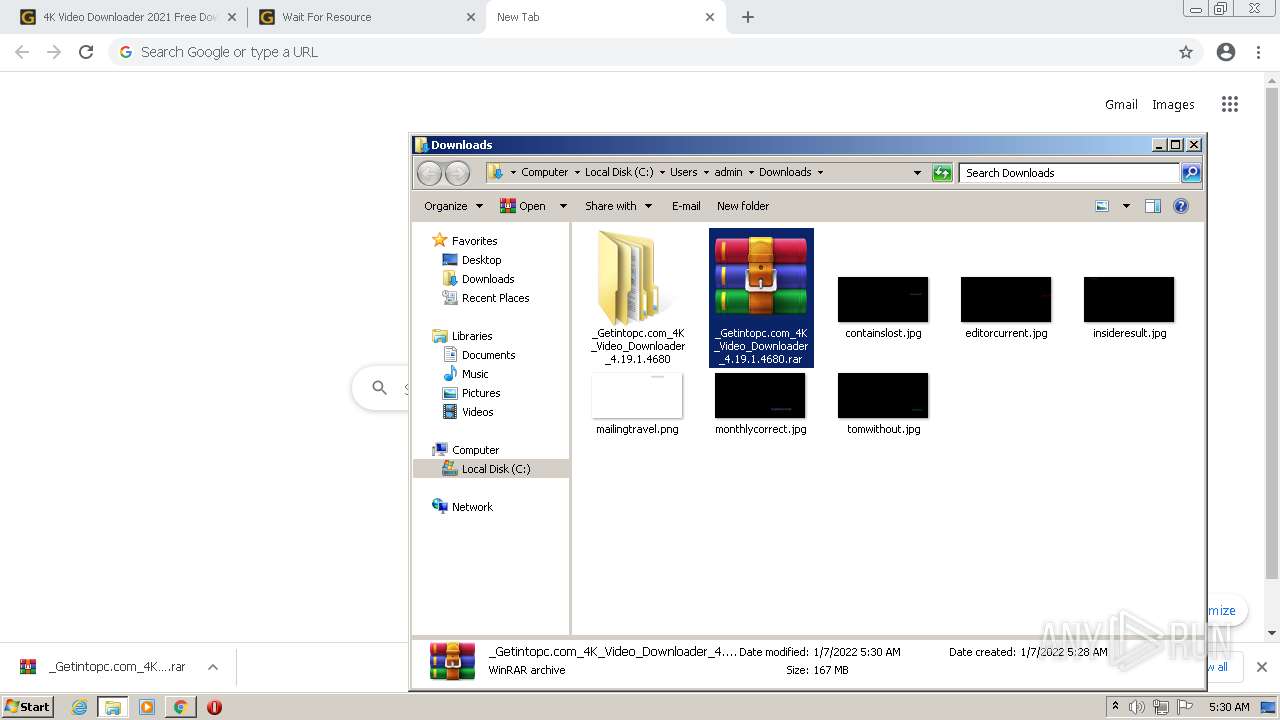The width and height of the screenshot is (1280, 720).
Task: Click Computer in the address breadcrumb
Action: click(545, 172)
